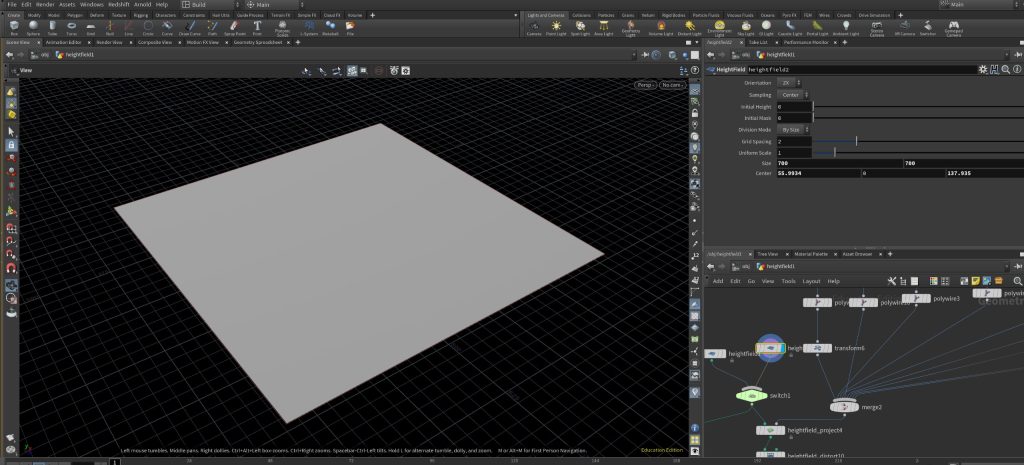The height and width of the screenshot is (465, 1024).
Task: Add a Spot Light from the shelf
Action: click(x=580, y=27)
